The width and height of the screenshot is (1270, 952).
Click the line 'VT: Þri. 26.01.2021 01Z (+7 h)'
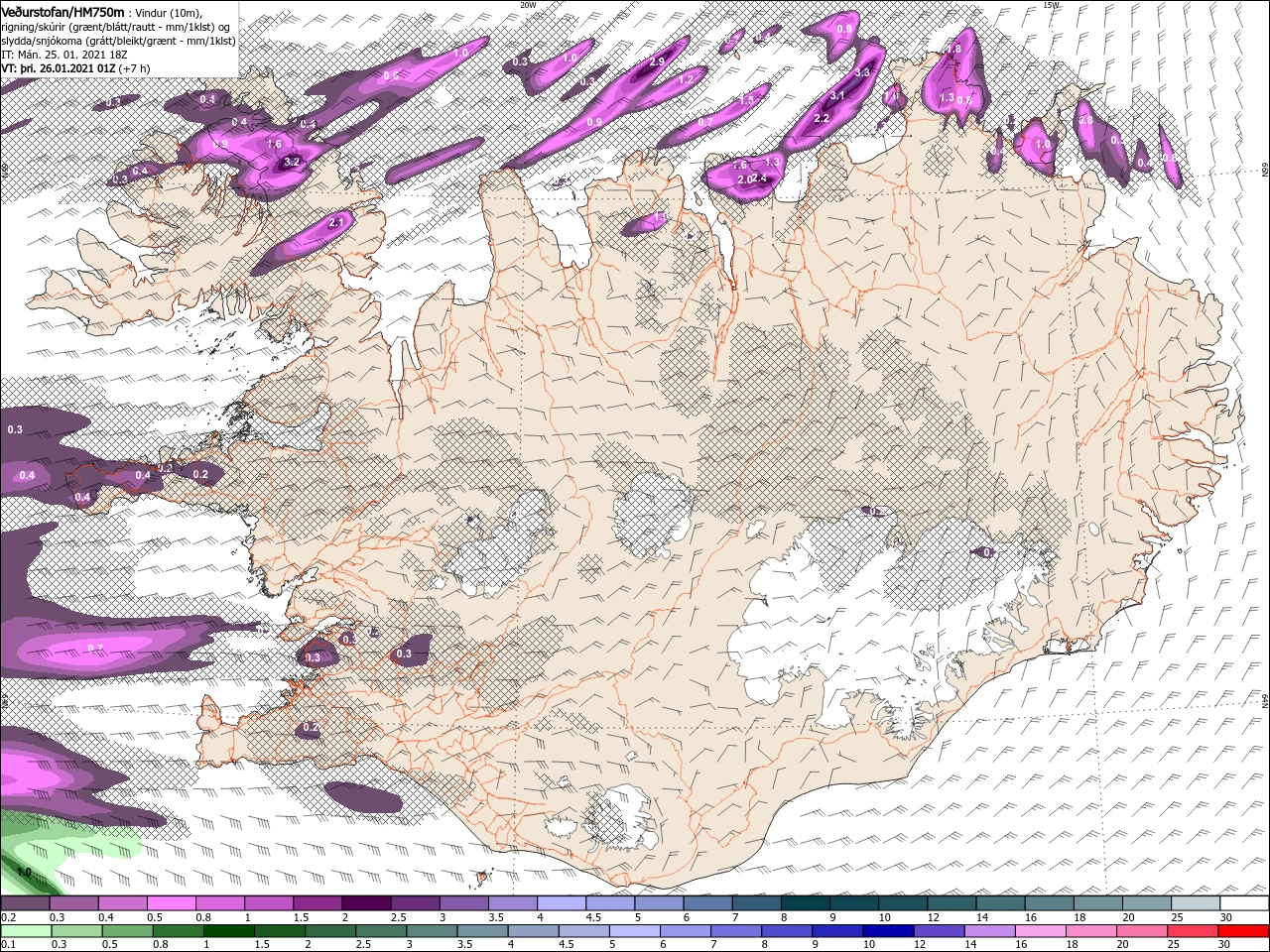pyautogui.click(x=76, y=68)
